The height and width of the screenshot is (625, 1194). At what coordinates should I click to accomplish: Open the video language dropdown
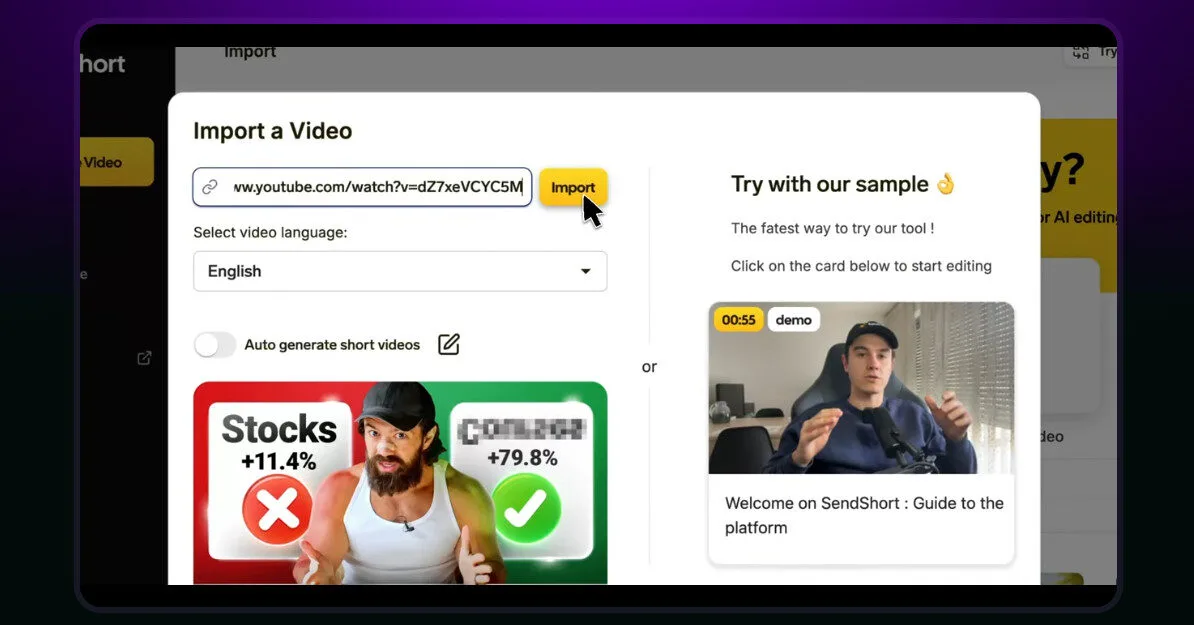400,271
